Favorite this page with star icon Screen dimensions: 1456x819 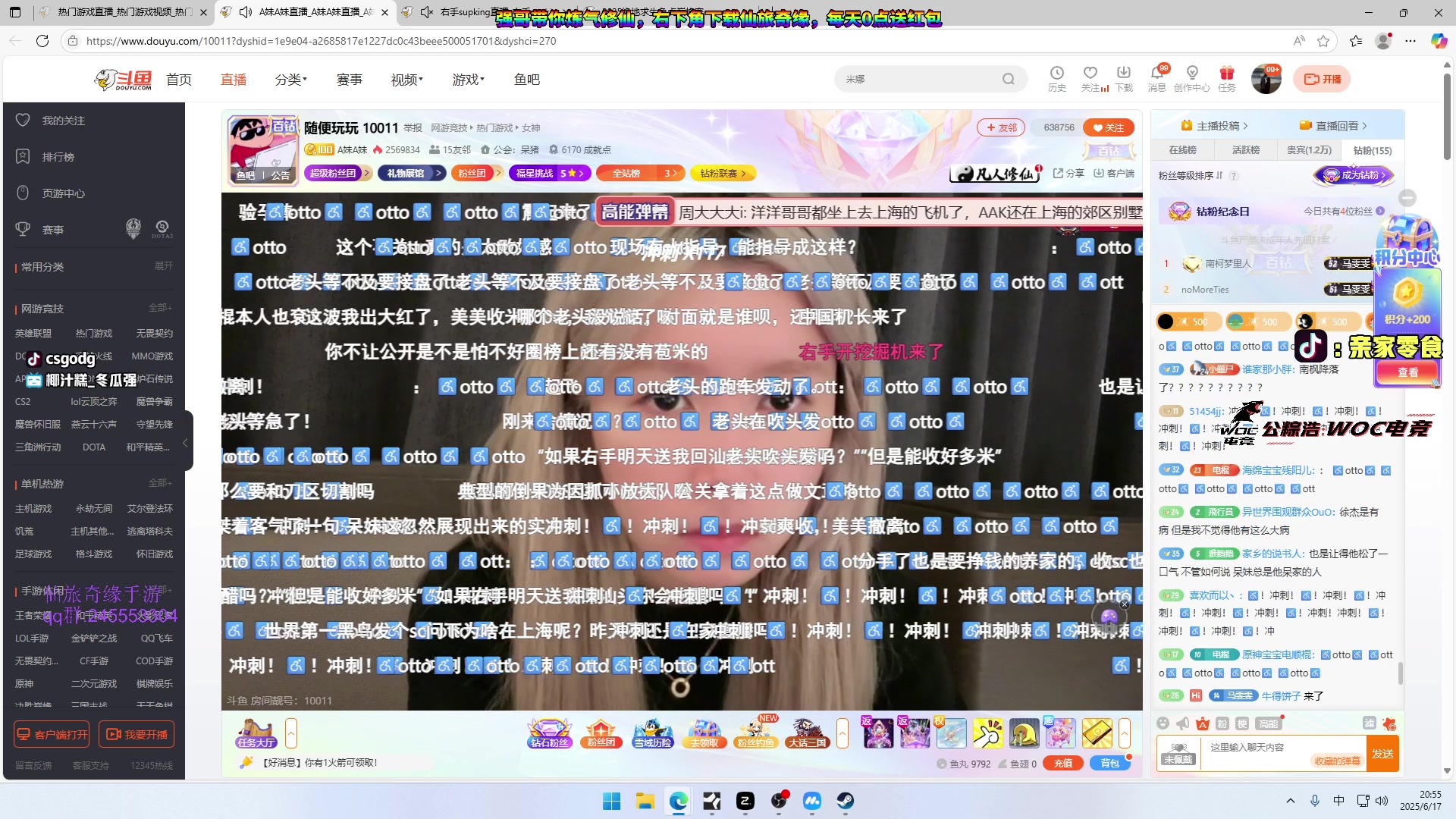(1323, 41)
